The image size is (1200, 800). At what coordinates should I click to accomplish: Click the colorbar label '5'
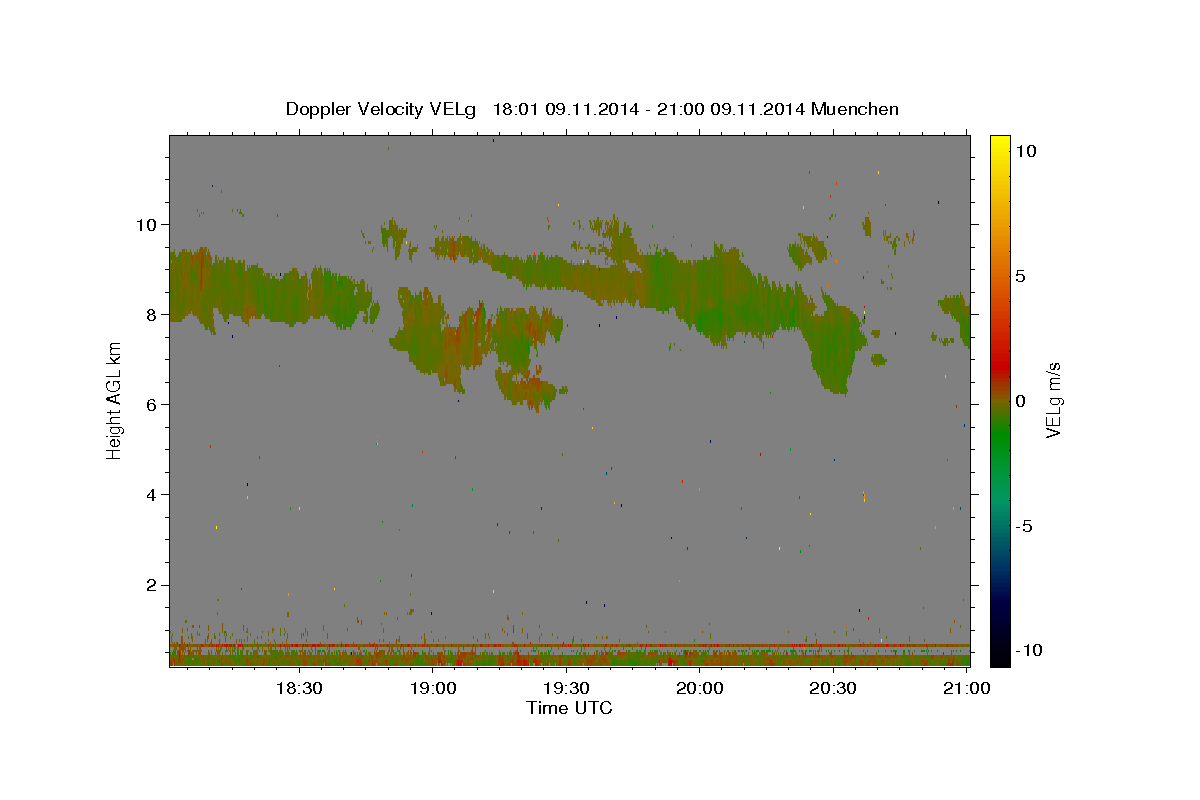point(1020,275)
